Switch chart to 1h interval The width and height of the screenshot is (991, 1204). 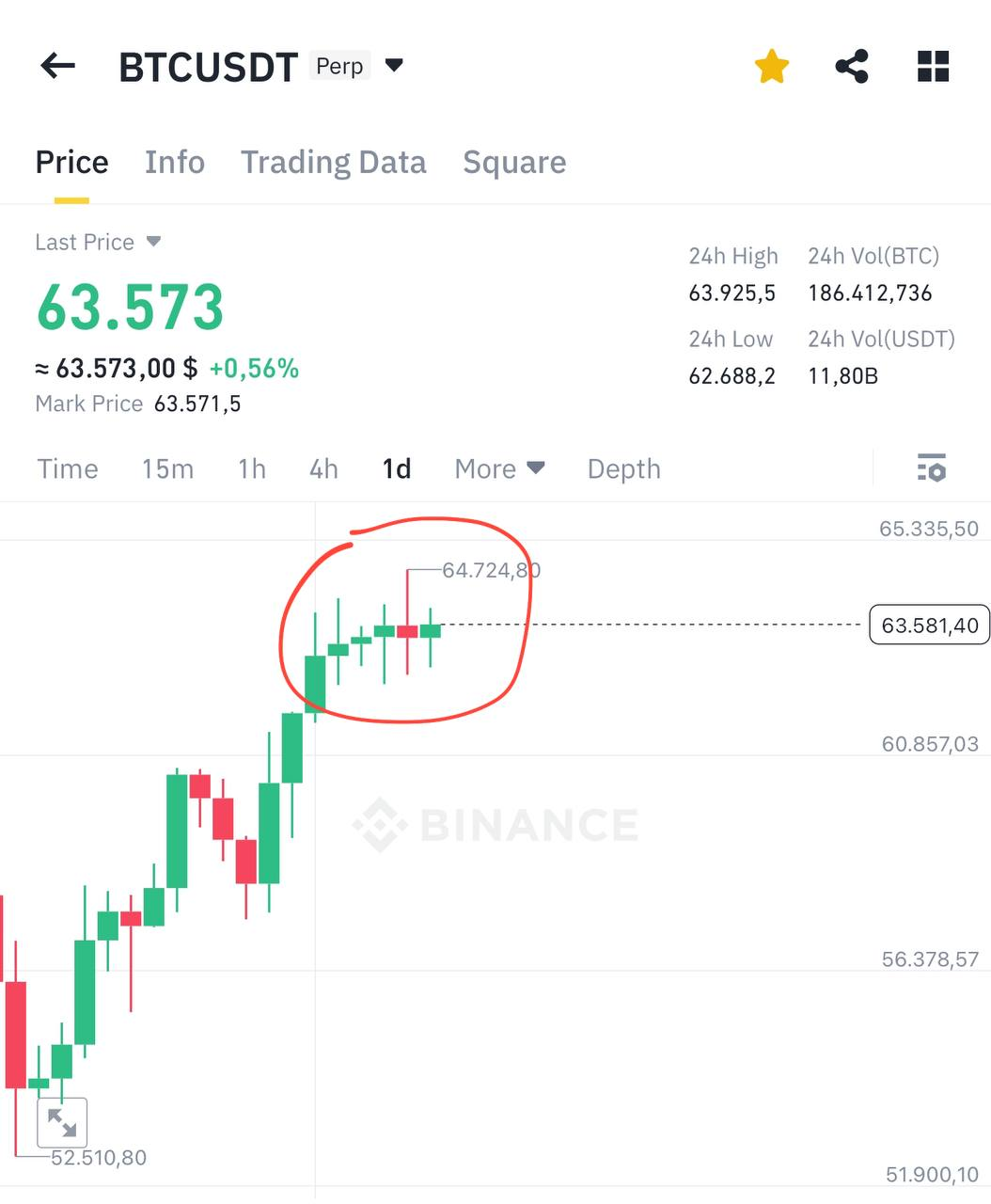click(251, 468)
